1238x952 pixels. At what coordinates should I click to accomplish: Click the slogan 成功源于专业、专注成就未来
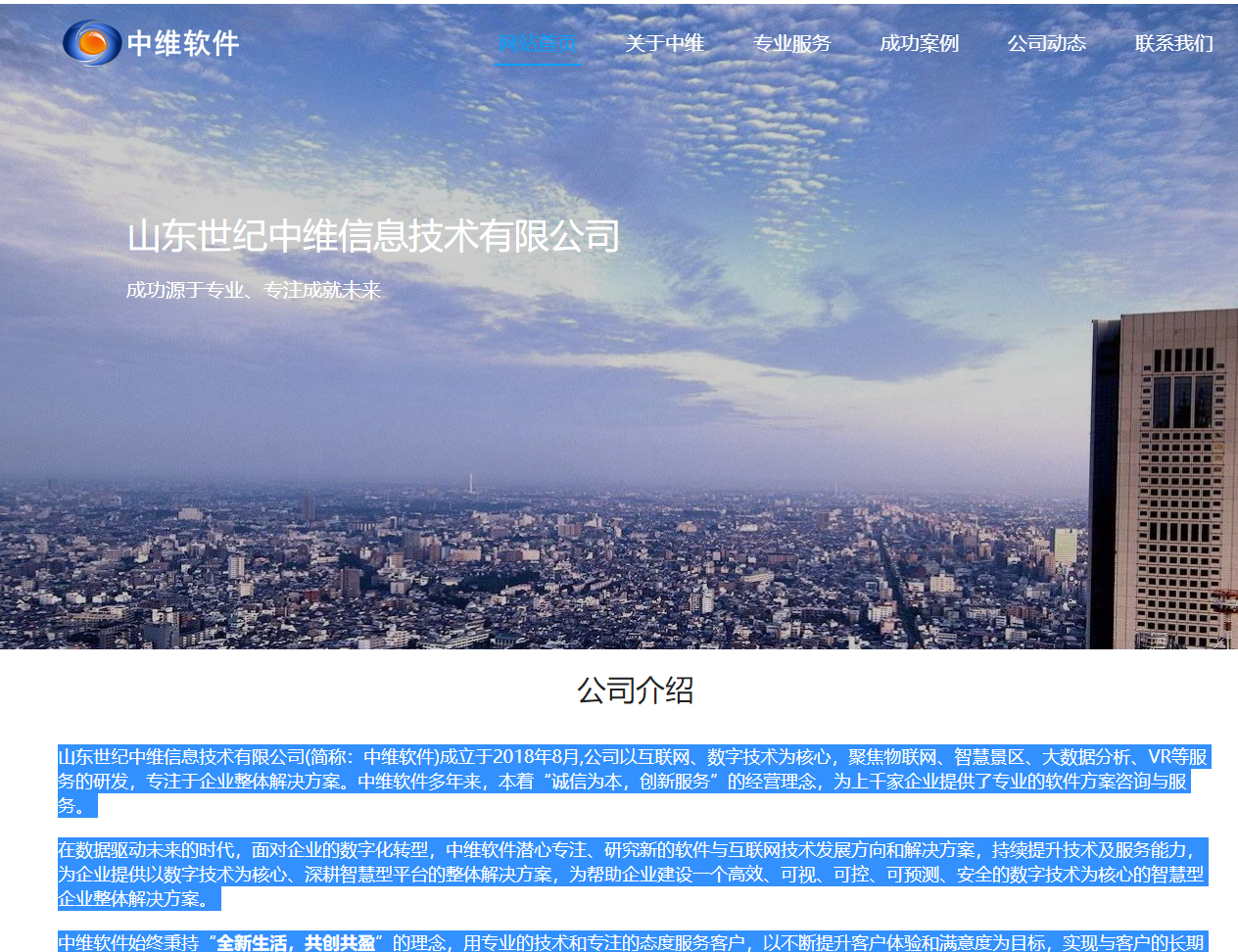coord(255,290)
